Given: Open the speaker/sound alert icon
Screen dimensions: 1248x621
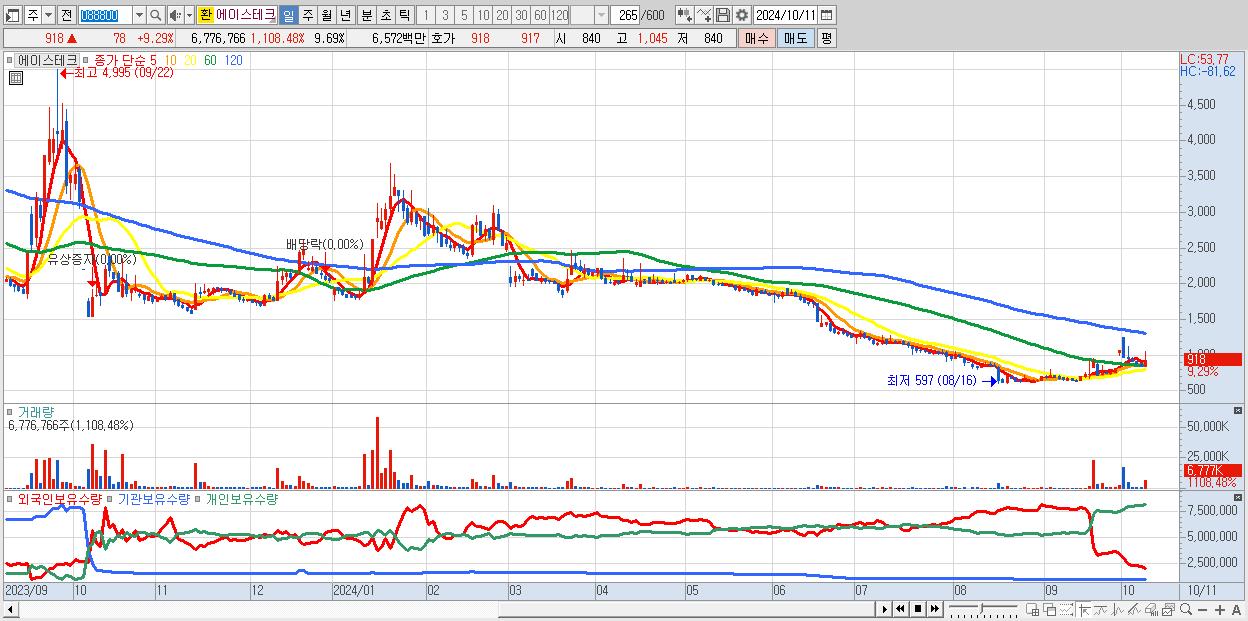Looking at the screenshot, I should pos(175,15).
